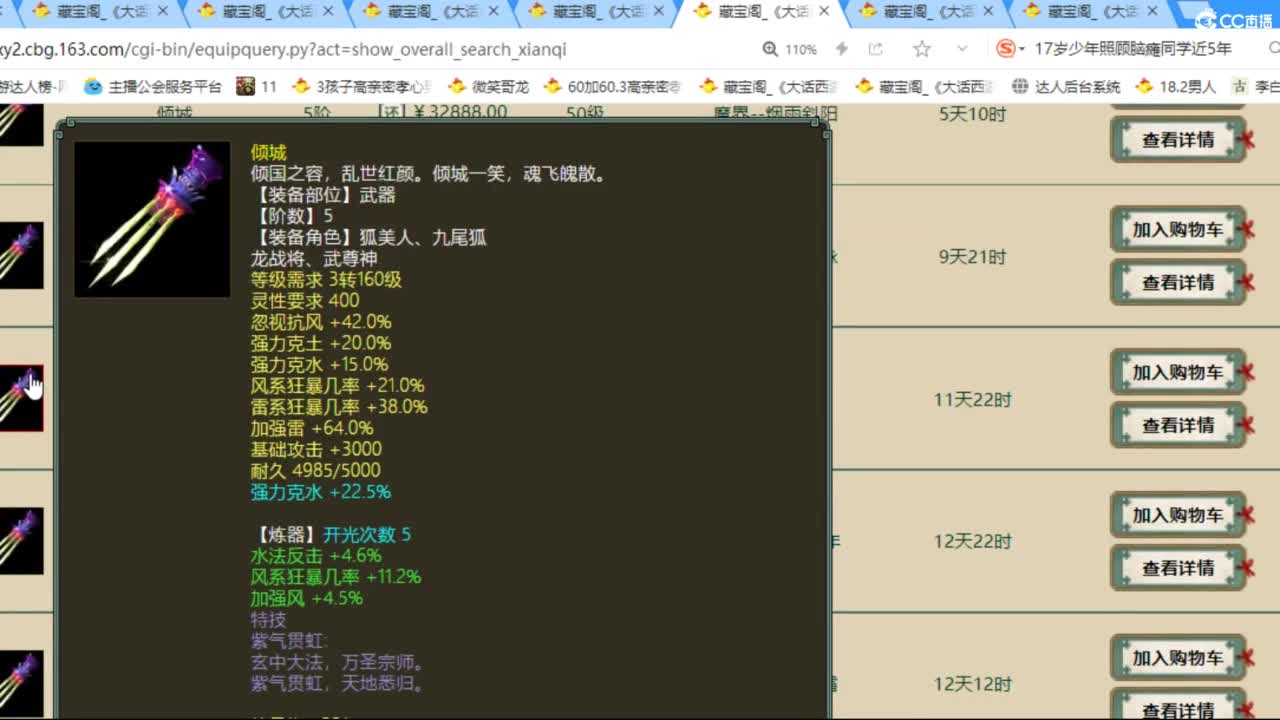
Task: Select the red-bordered weapon thumbnail
Action: click(21, 398)
